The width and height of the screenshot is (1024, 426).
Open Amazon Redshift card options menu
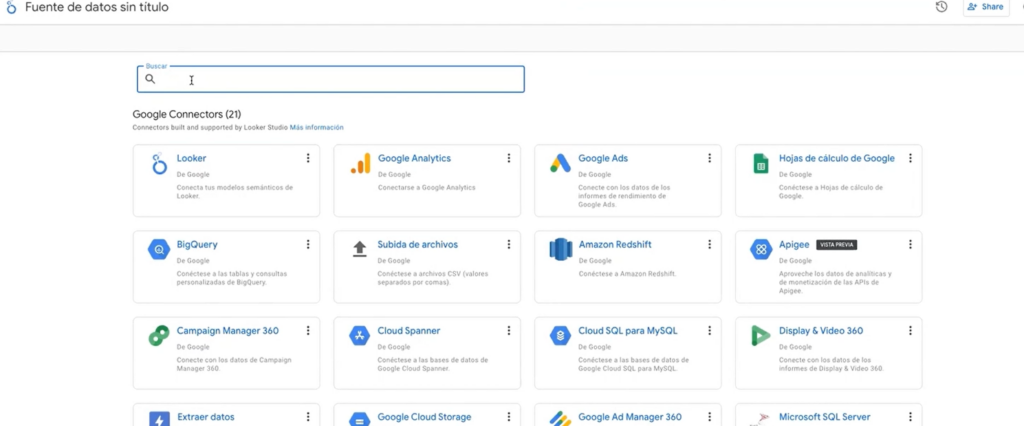(709, 244)
